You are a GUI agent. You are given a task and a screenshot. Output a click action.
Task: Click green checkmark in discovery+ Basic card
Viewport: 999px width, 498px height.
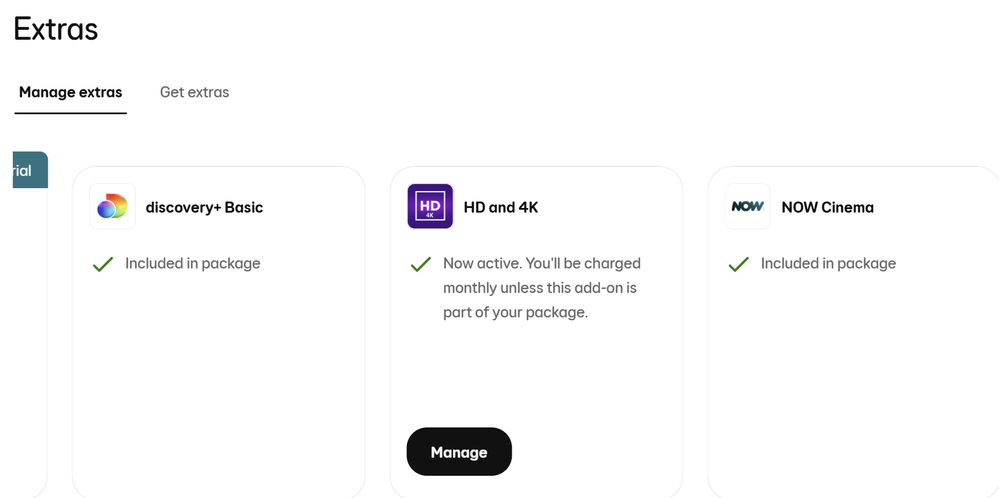[x=103, y=264]
